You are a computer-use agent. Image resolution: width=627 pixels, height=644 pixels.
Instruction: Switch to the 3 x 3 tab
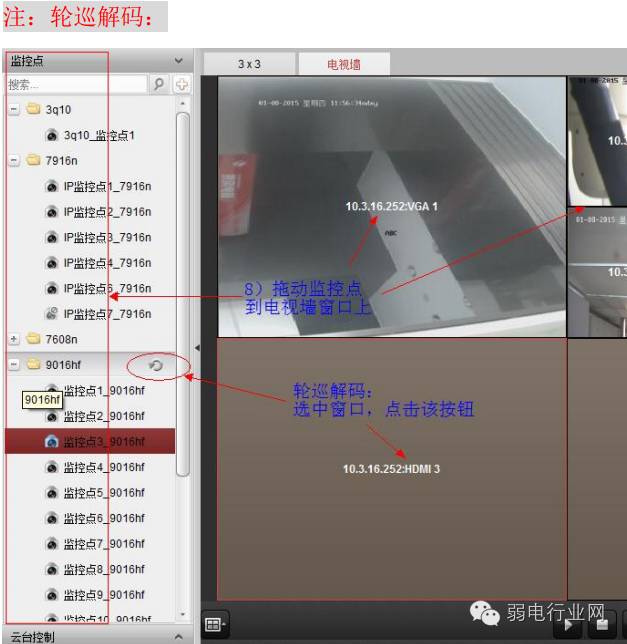249,64
